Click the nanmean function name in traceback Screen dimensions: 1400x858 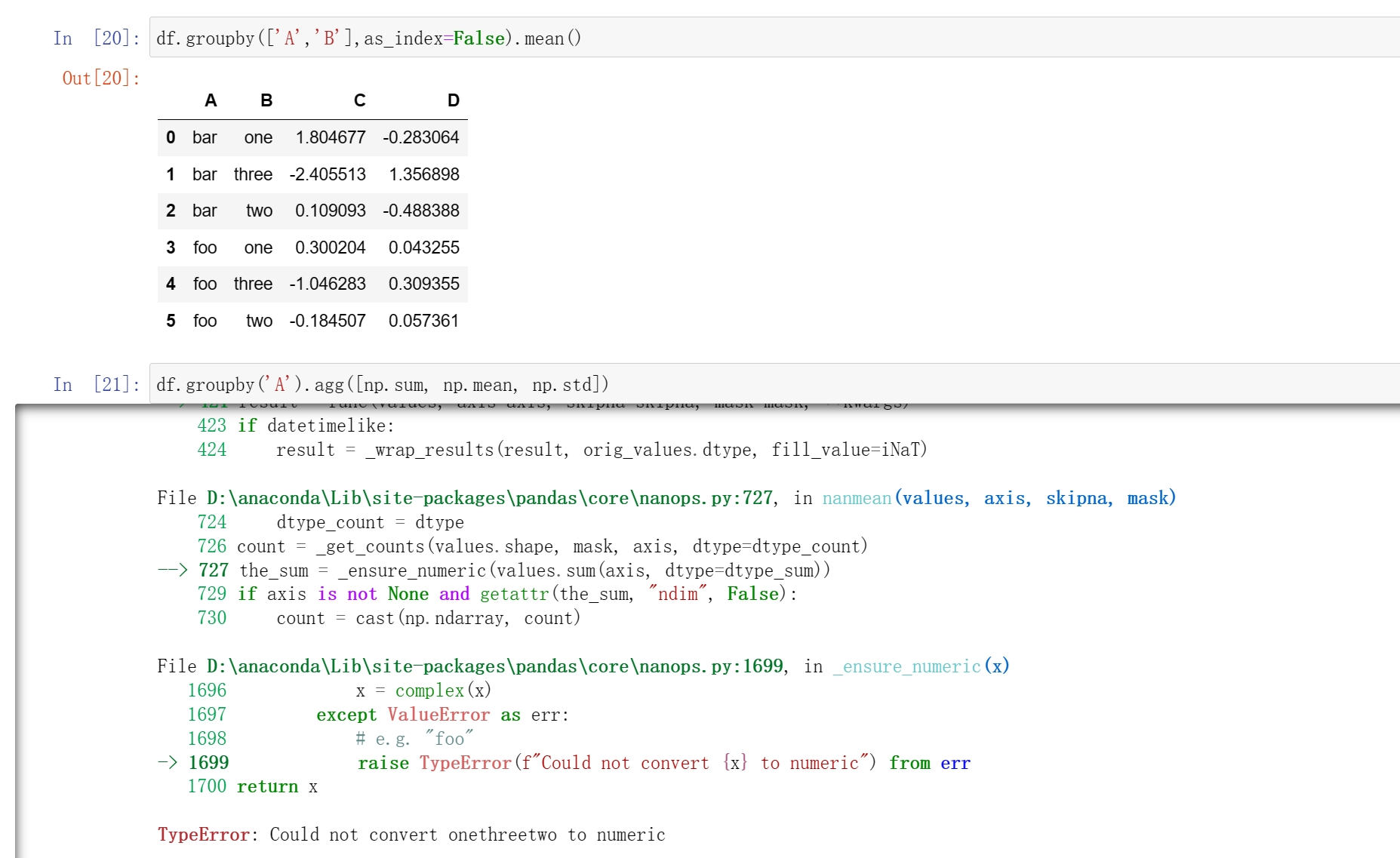(x=857, y=498)
